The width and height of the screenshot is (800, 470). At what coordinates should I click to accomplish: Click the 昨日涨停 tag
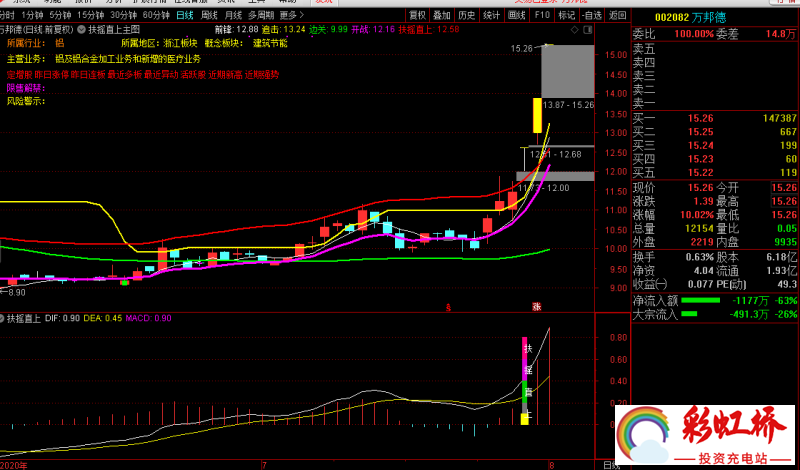[52, 75]
